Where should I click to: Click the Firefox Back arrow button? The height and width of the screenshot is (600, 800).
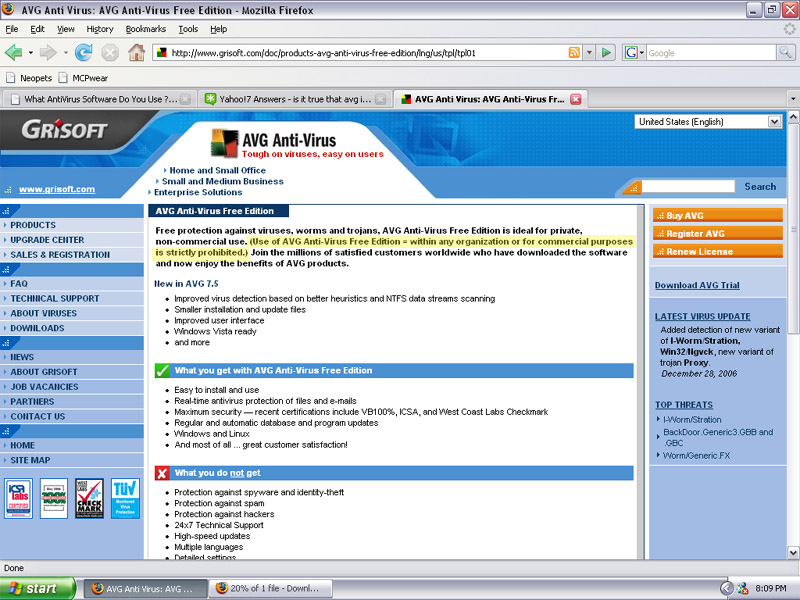coord(13,53)
